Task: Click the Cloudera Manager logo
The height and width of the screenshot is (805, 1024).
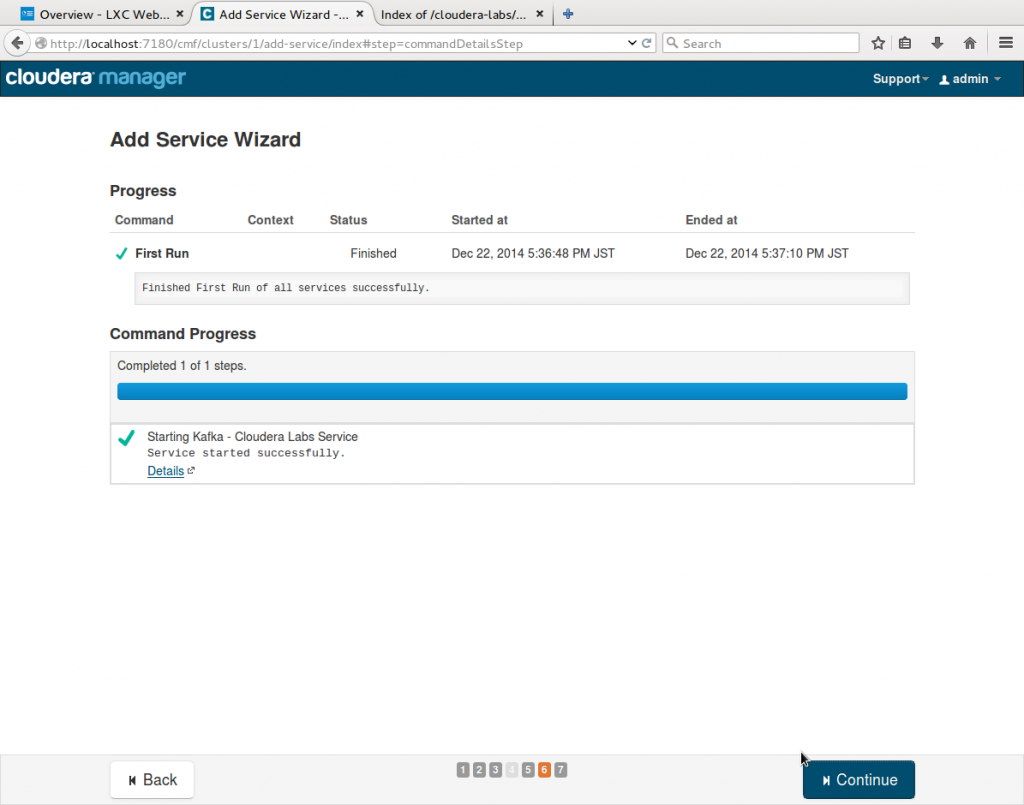Action: point(95,78)
